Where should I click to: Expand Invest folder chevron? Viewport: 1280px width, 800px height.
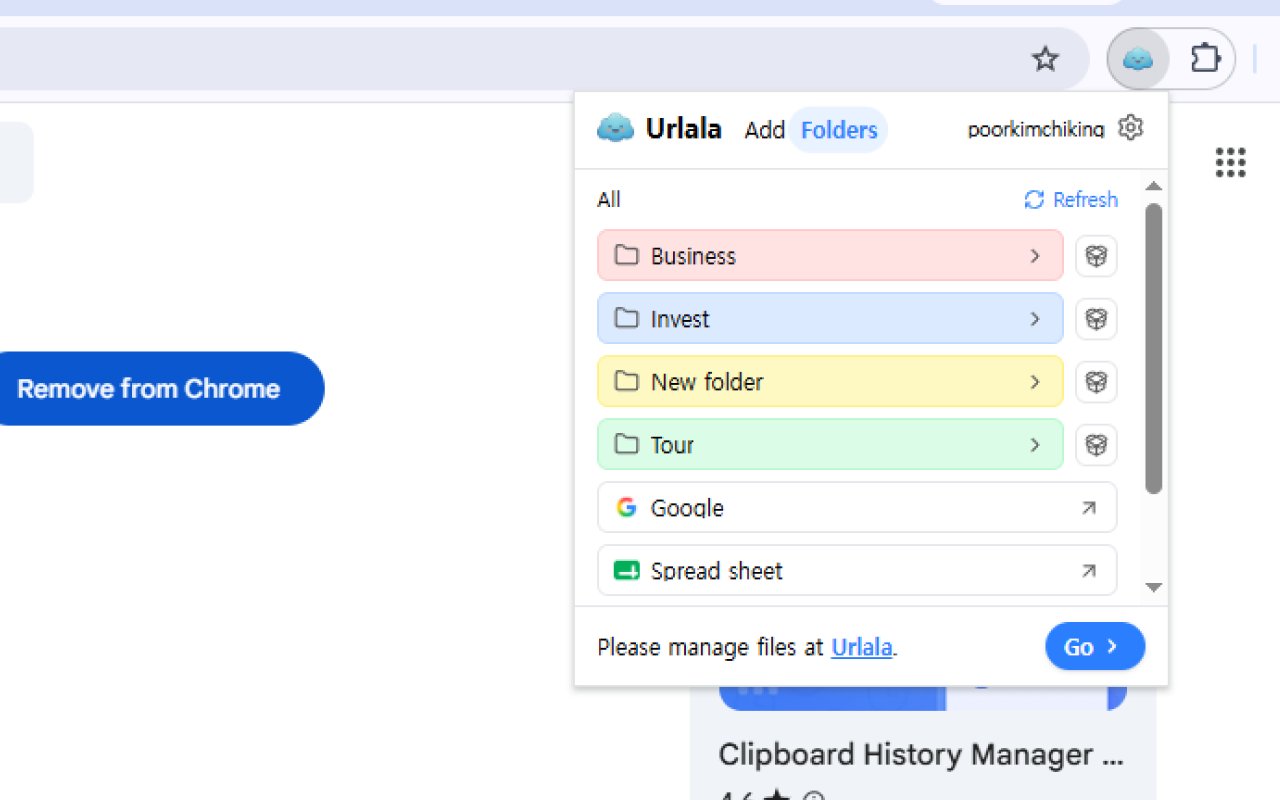coord(1035,319)
